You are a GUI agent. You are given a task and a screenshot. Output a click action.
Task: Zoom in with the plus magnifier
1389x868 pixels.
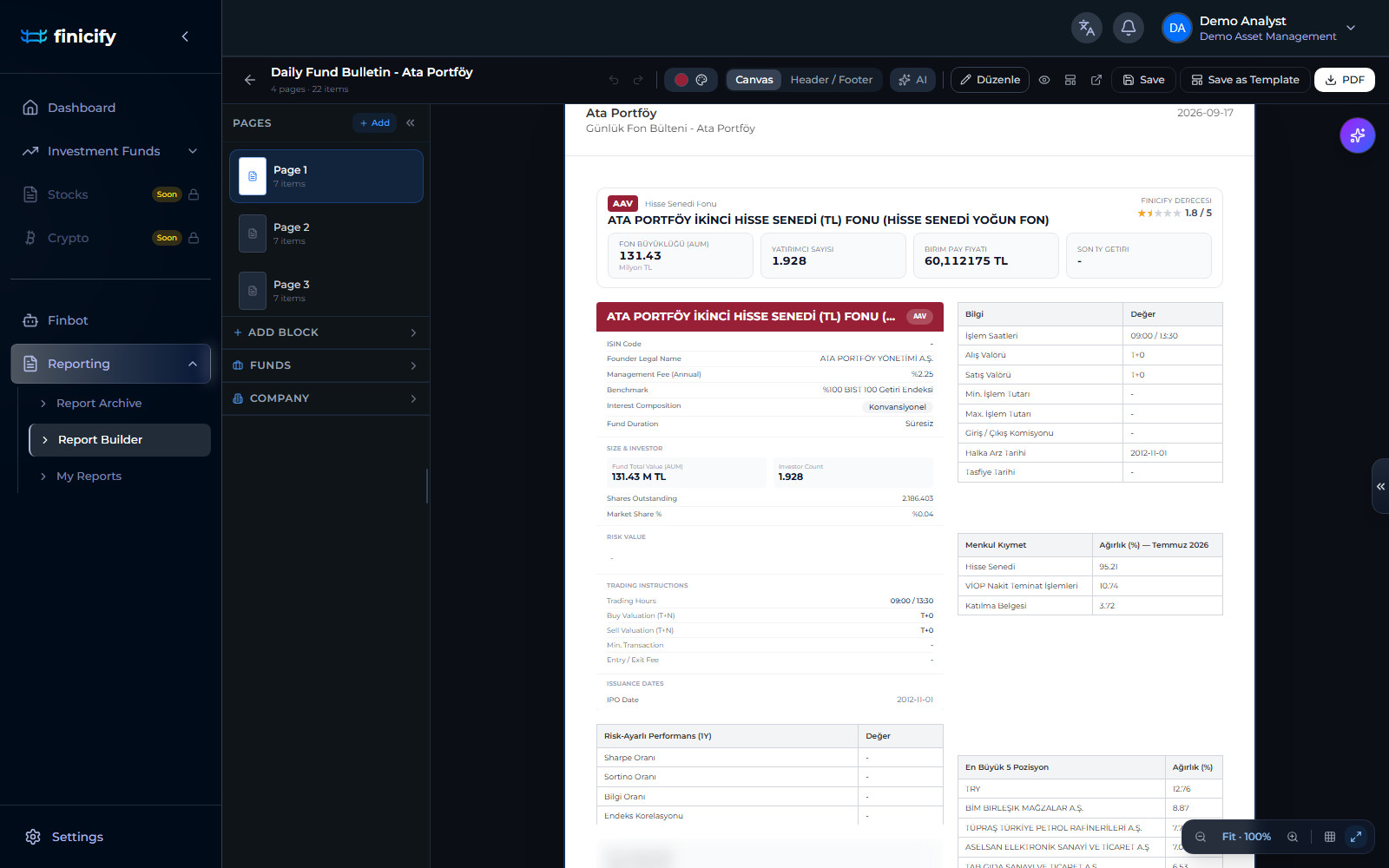click(1293, 837)
